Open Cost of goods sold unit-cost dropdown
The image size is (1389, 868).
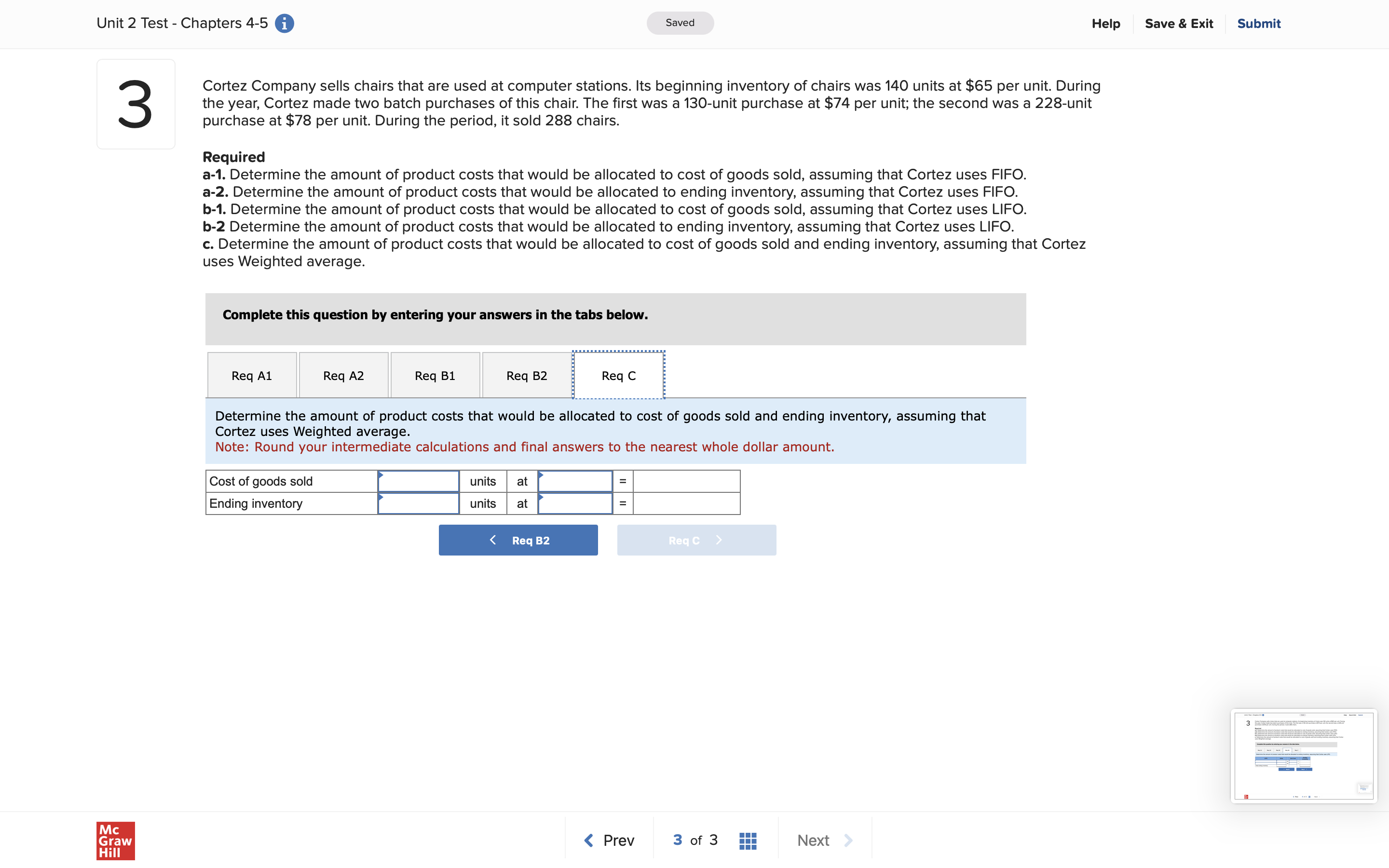(x=575, y=481)
